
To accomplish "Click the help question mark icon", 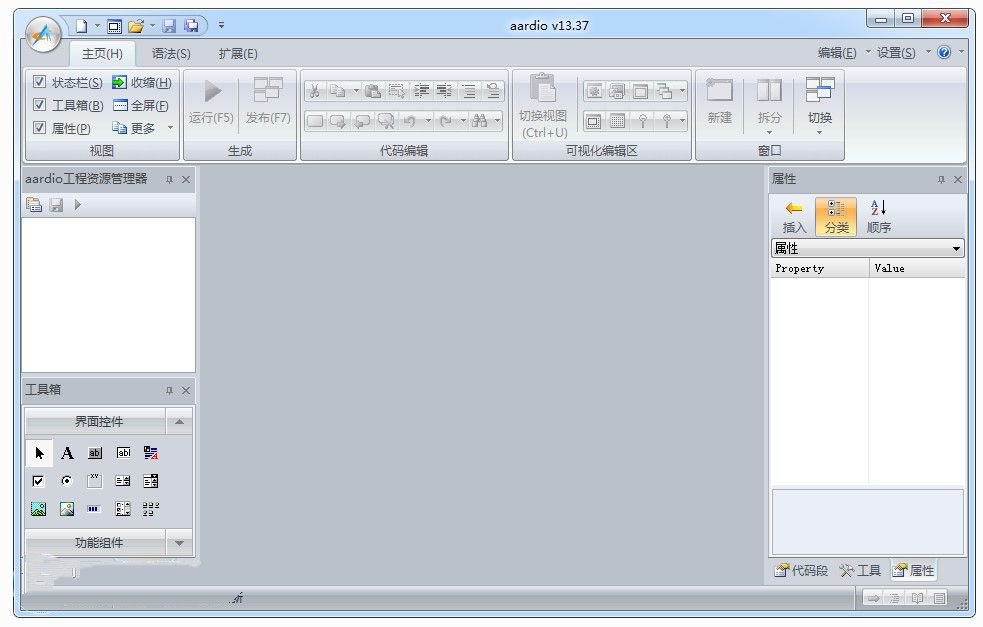I will 944,53.
